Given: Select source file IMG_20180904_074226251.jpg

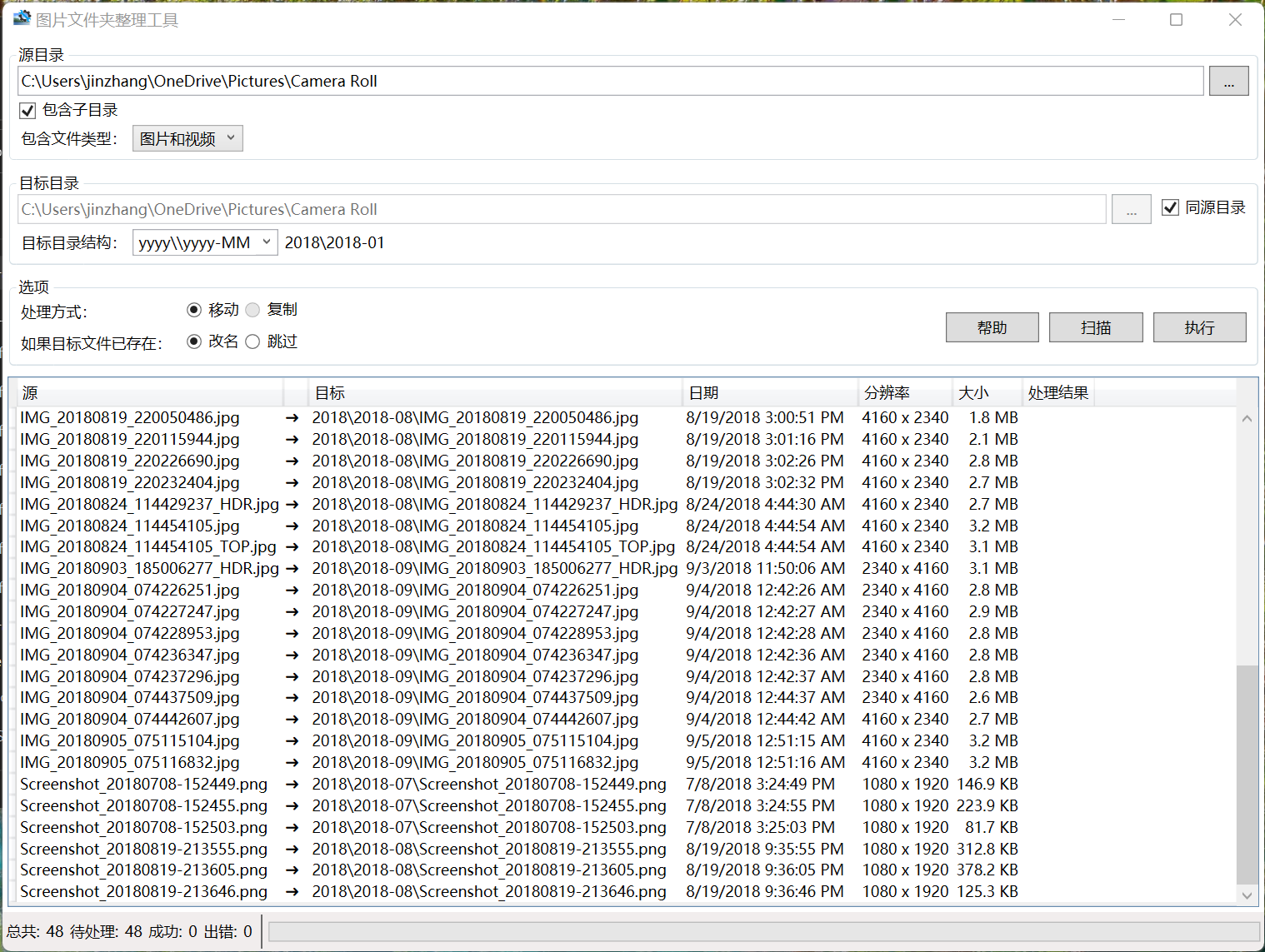Looking at the screenshot, I should tap(130, 590).
